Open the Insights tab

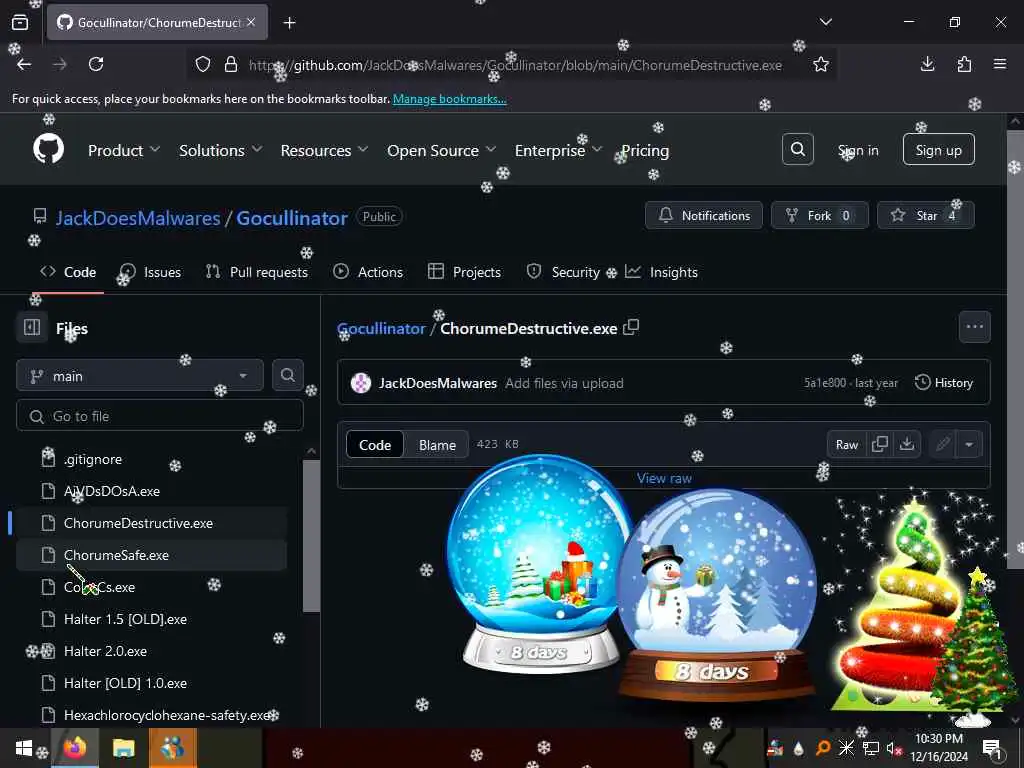tap(661, 272)
